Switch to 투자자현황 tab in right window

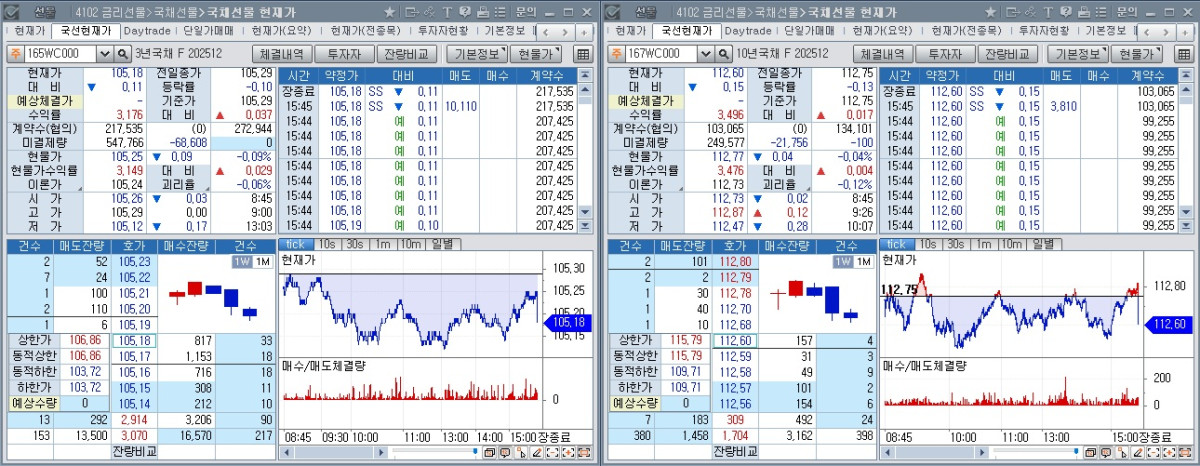(1046, 31)
